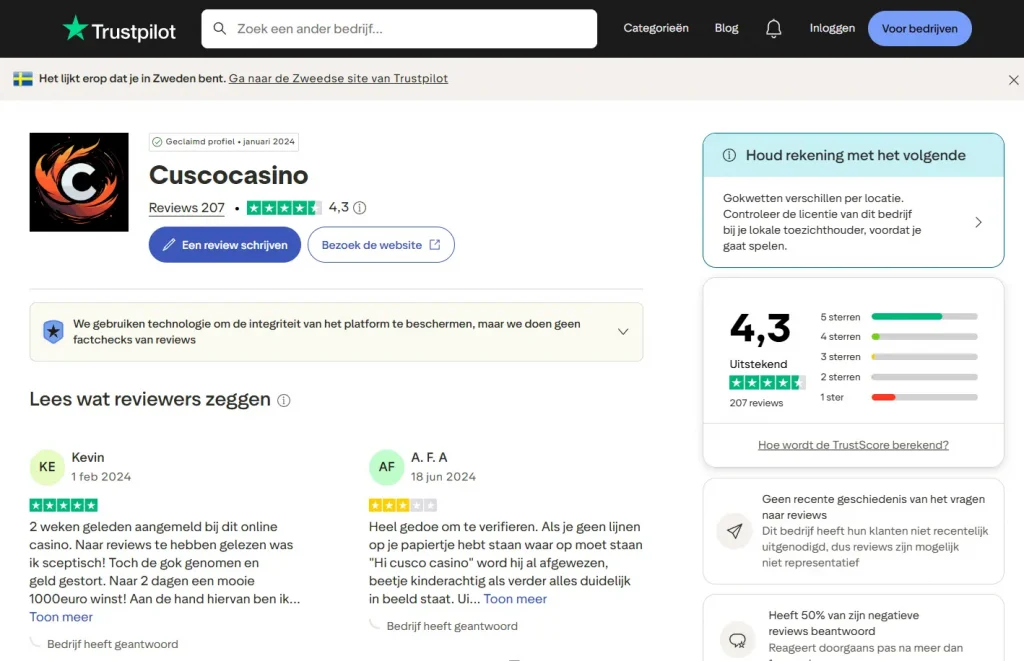Screen dimensions: 1024x661
Task: Click info icon next to 'Lees wat reviewers zeggen'
Action: point(283,400)
